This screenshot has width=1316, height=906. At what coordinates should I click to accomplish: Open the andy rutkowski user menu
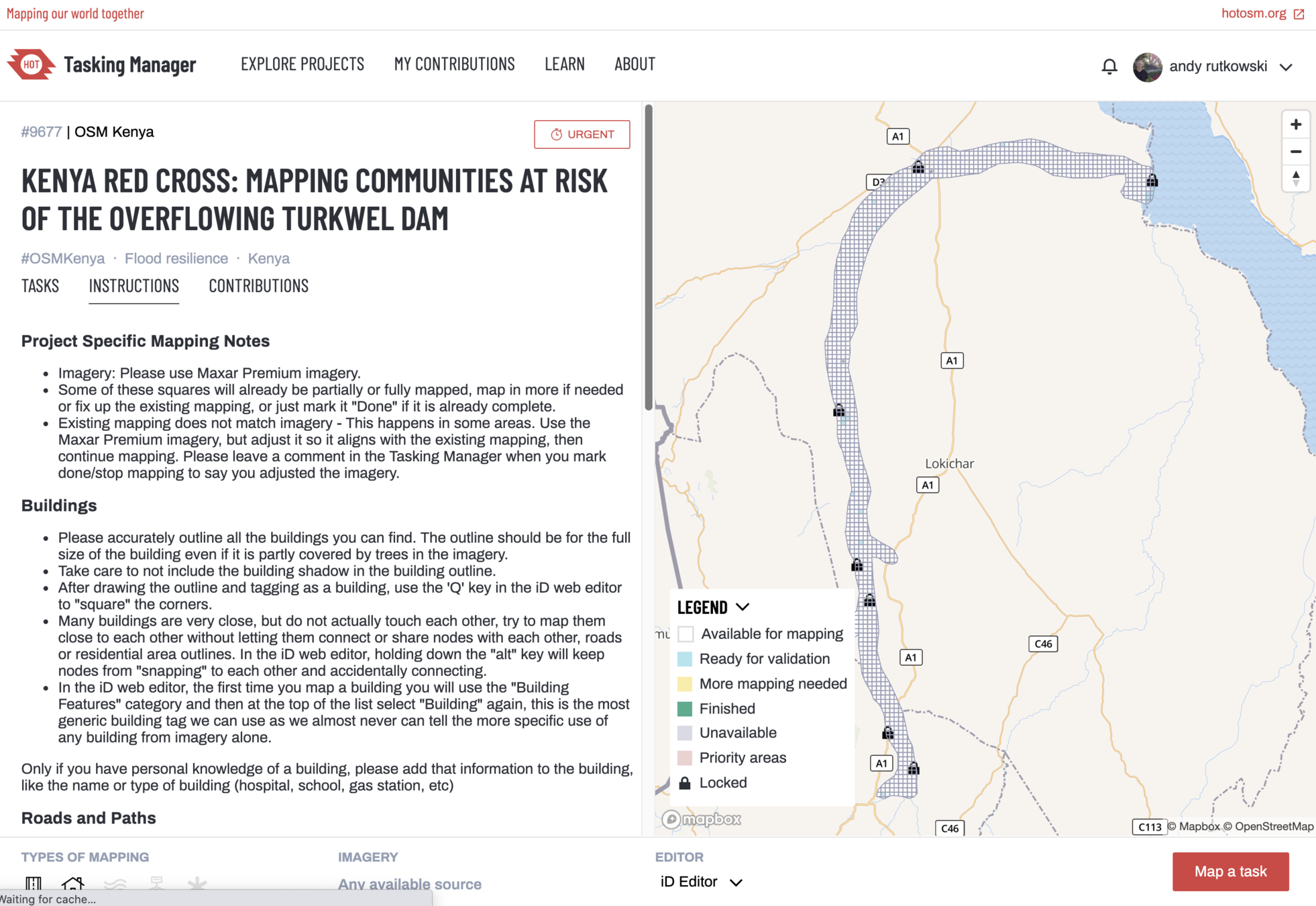pyautogui.click(x=1286, y=67)
